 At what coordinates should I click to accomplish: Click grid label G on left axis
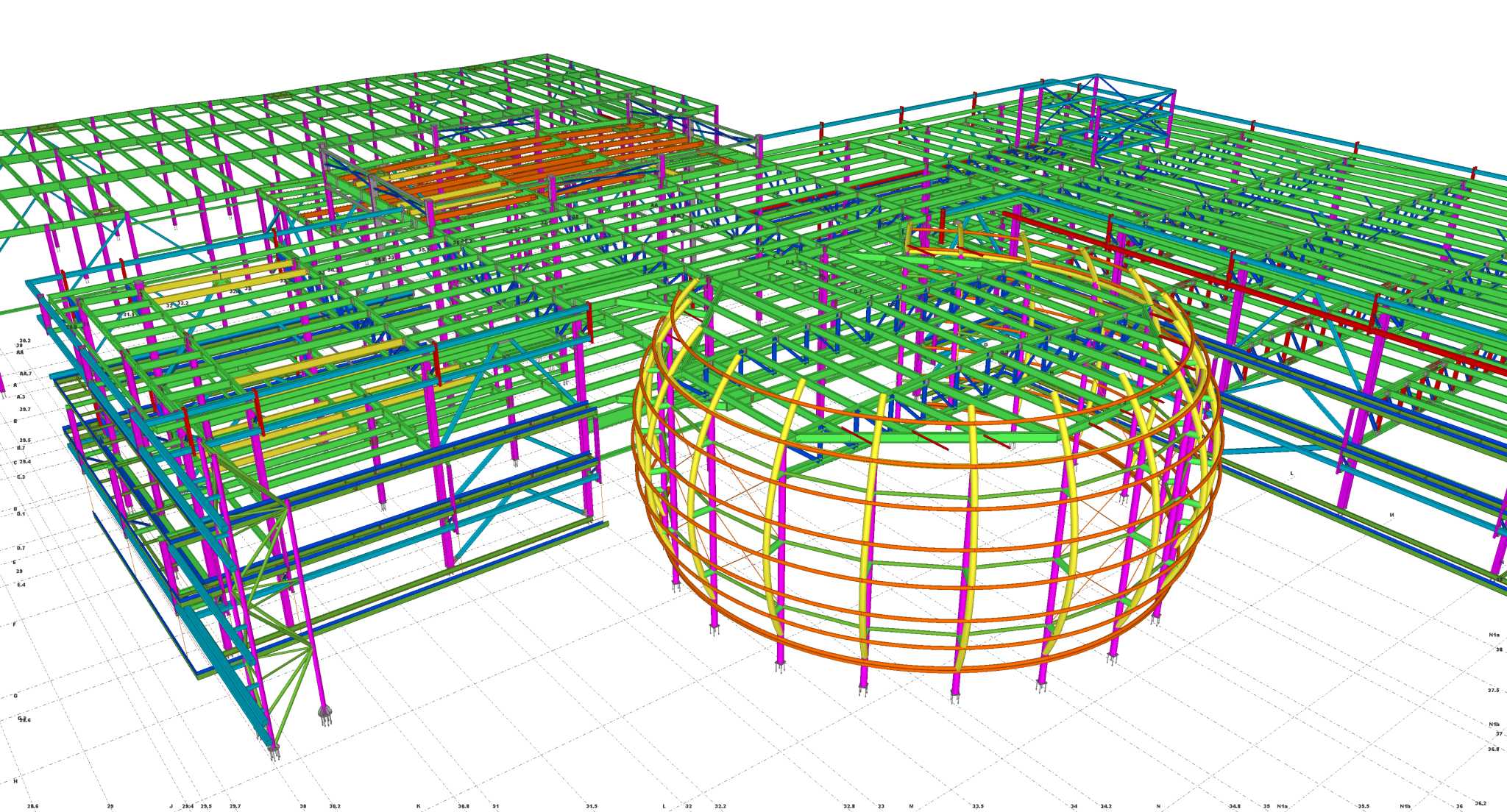(15, 696)
